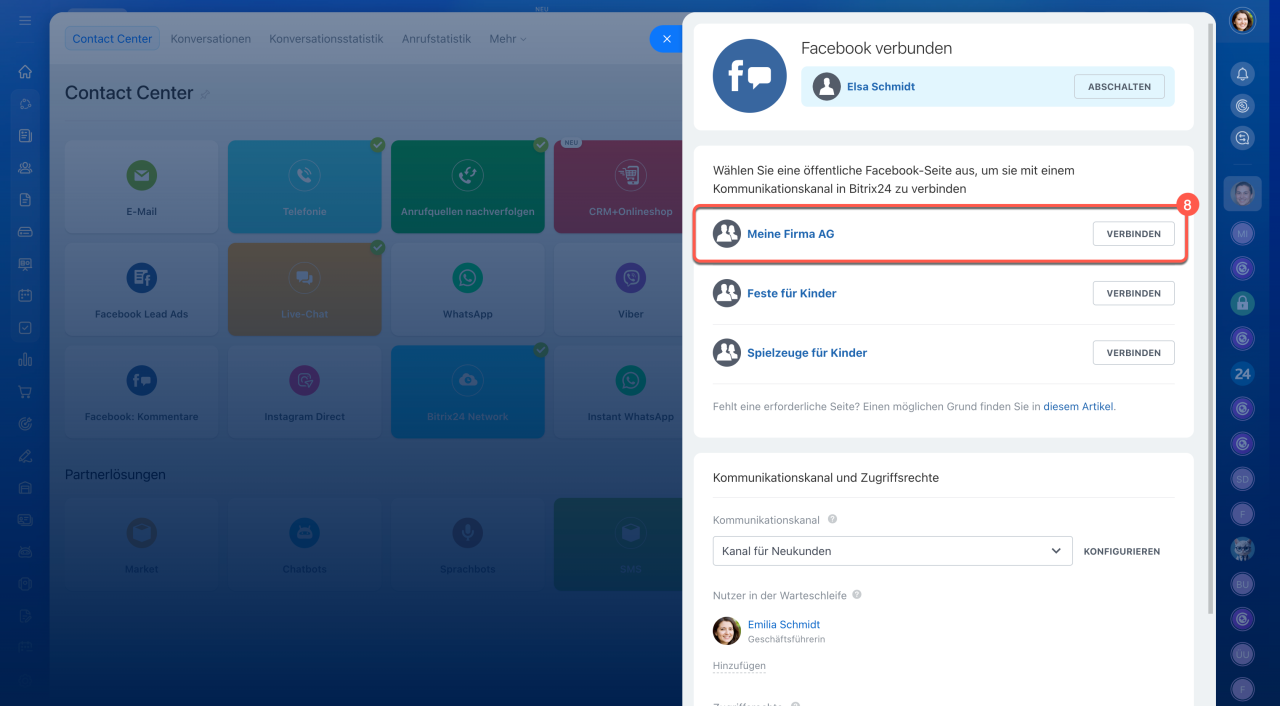Open Facebook: Kommentare tile
This screenshot has width=1280, height=706.
tap(141, 392)
